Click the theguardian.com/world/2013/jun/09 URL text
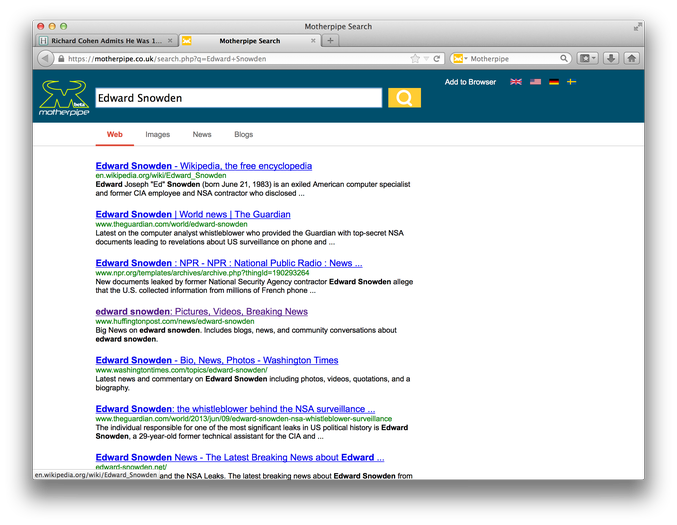Screen dimensions: 677x525 click(244, 419)
